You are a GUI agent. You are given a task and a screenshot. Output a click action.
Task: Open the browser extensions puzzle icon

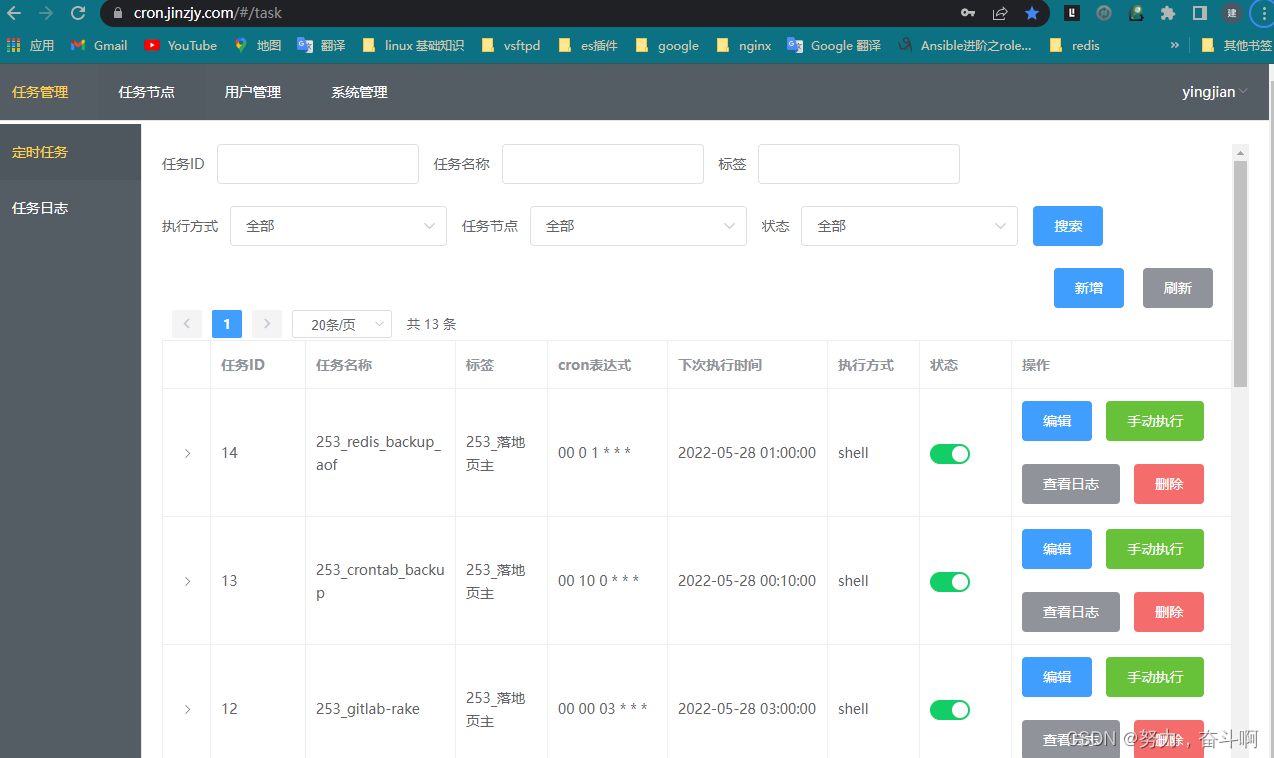tap(1167, 13)
